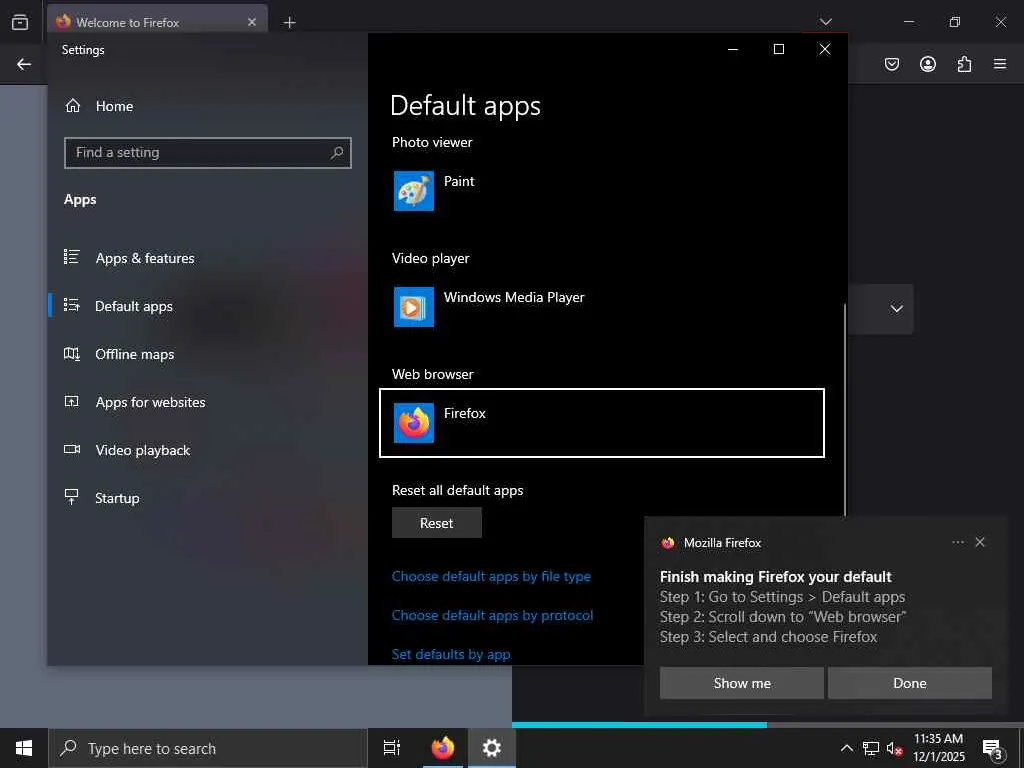Click taskbar clock showing 11:35 AM

coord(938,748)
